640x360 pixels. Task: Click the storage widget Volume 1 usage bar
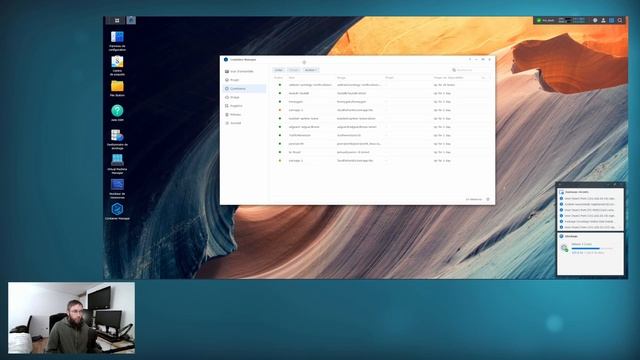tap(592, 248)
